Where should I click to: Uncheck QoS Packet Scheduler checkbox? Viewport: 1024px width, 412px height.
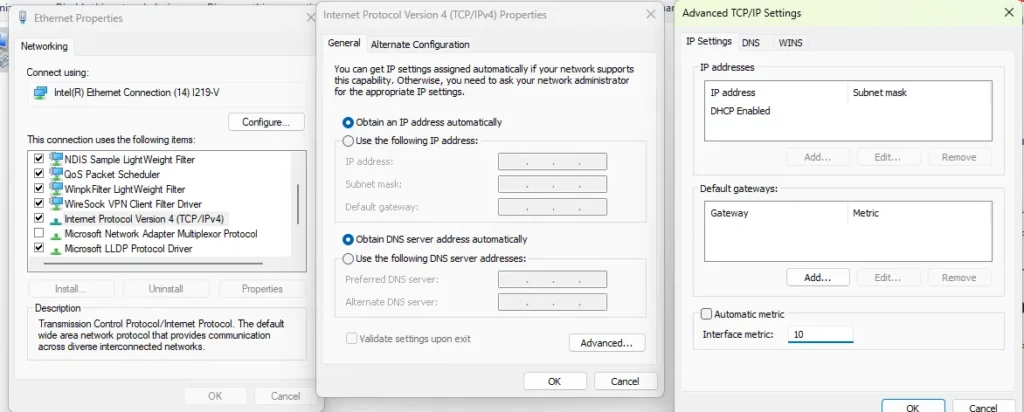[39, 174]
